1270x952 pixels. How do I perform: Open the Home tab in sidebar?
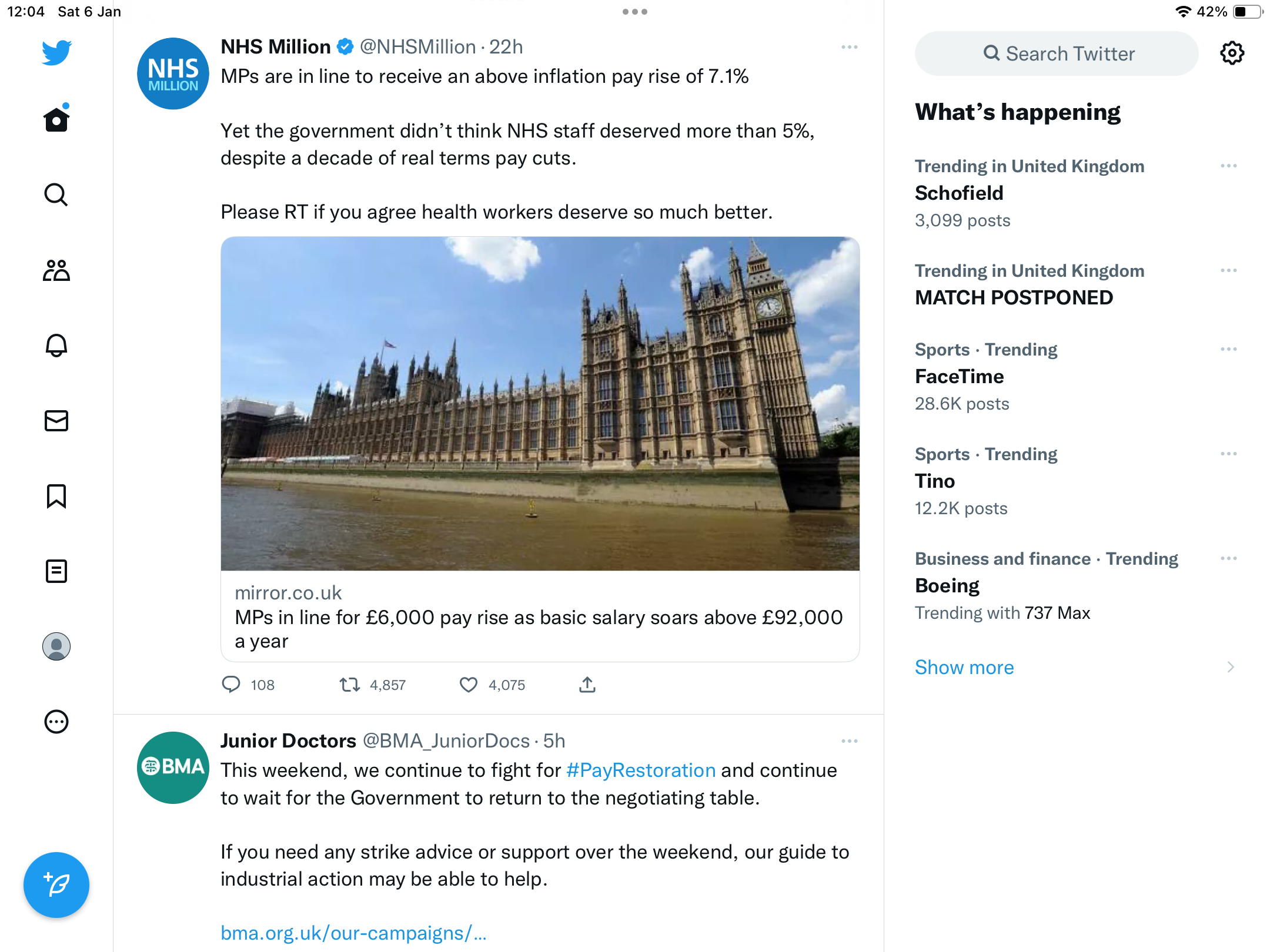[56, 119]
